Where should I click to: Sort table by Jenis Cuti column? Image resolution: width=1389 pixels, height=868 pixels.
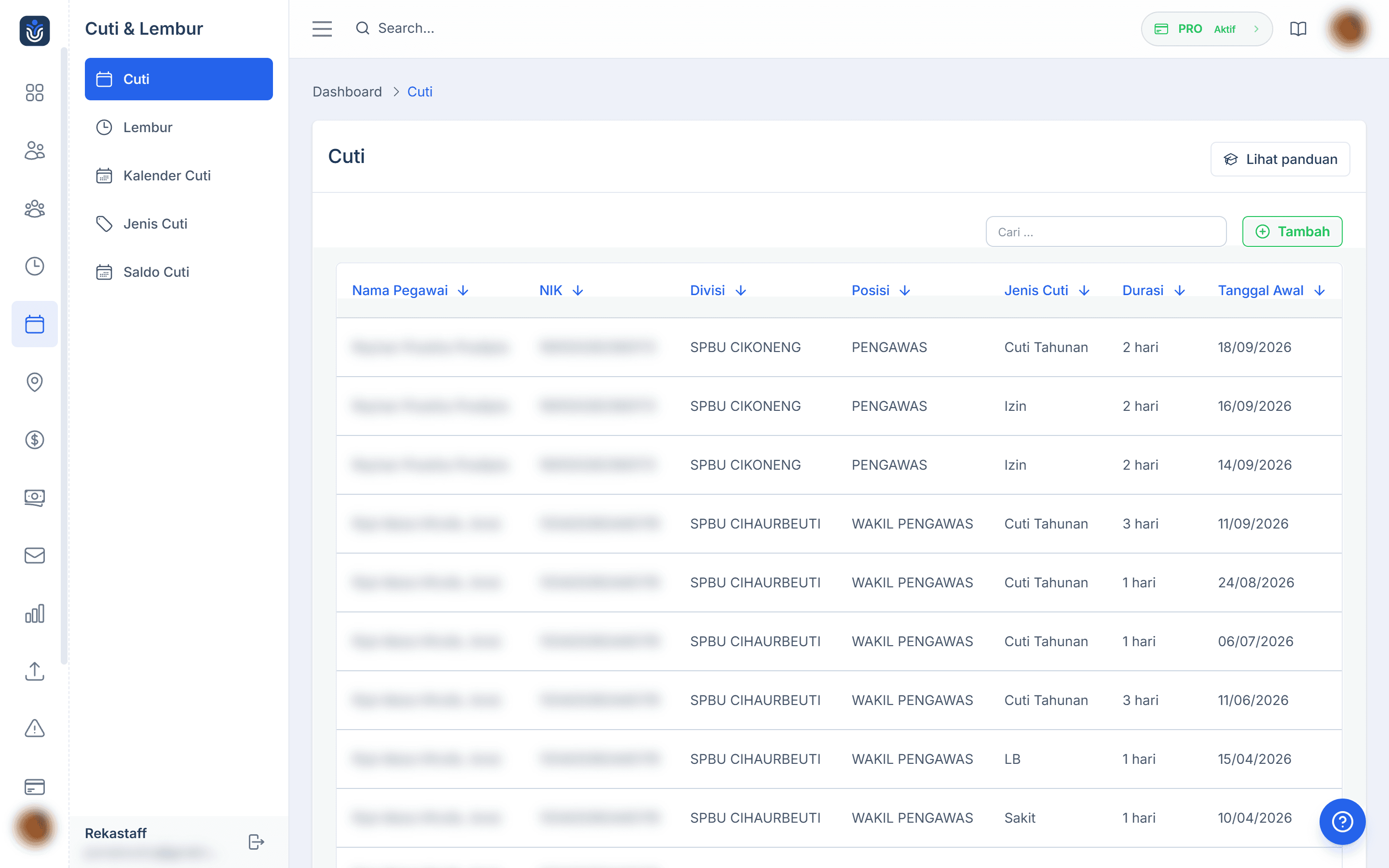coord(1047,290)
